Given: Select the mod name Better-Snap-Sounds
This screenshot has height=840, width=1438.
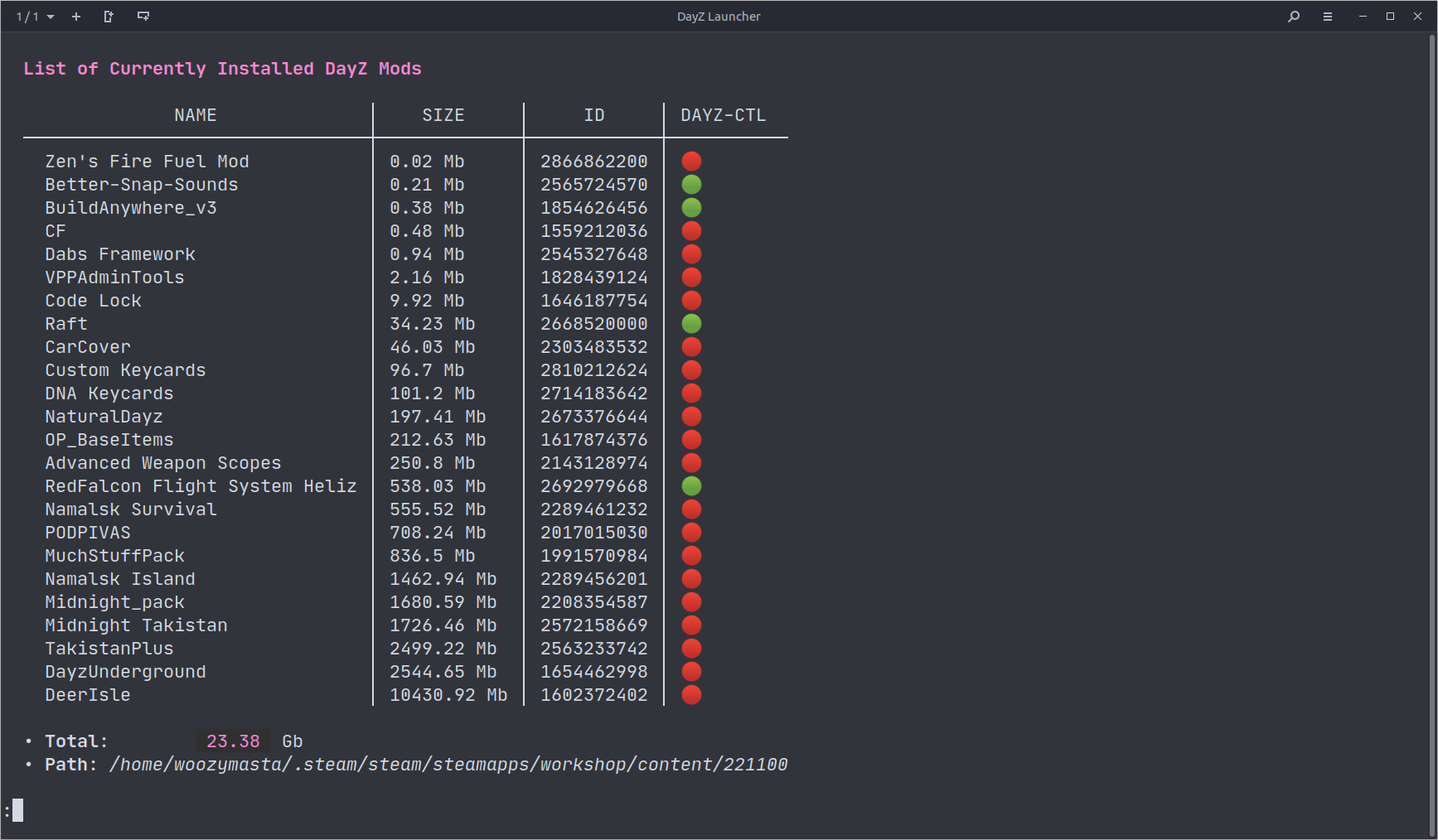Looking at the screenshot, I should [x=142, y=185].
